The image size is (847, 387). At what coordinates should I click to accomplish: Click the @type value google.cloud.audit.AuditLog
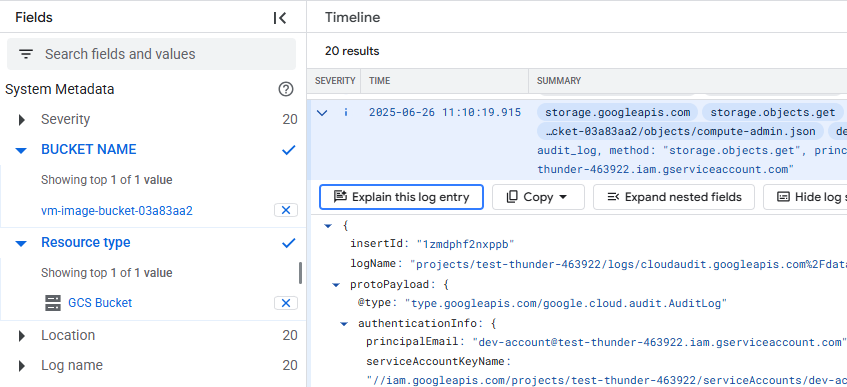(566, 304)
